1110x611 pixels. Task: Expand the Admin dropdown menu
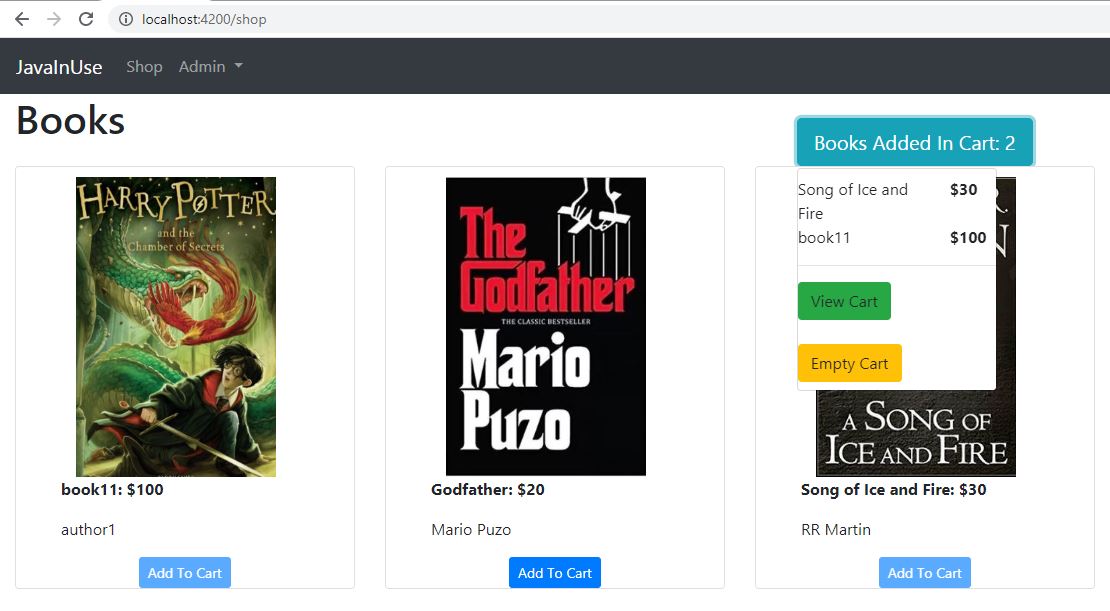pyautogui.click(x=210, y=67)
